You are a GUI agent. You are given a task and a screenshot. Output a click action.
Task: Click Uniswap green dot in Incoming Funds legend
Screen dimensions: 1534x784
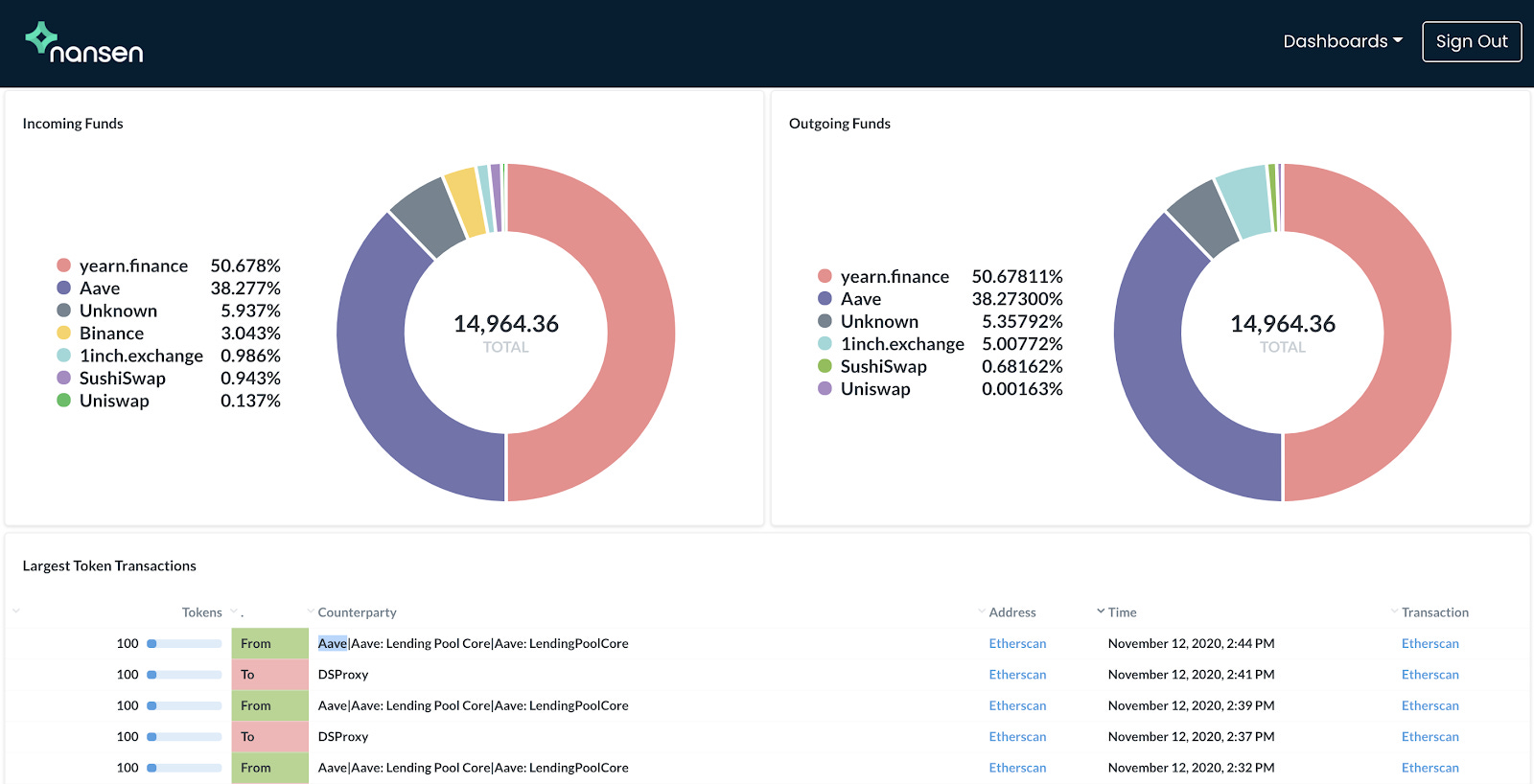pyautogui.click(x=64, y=401)
